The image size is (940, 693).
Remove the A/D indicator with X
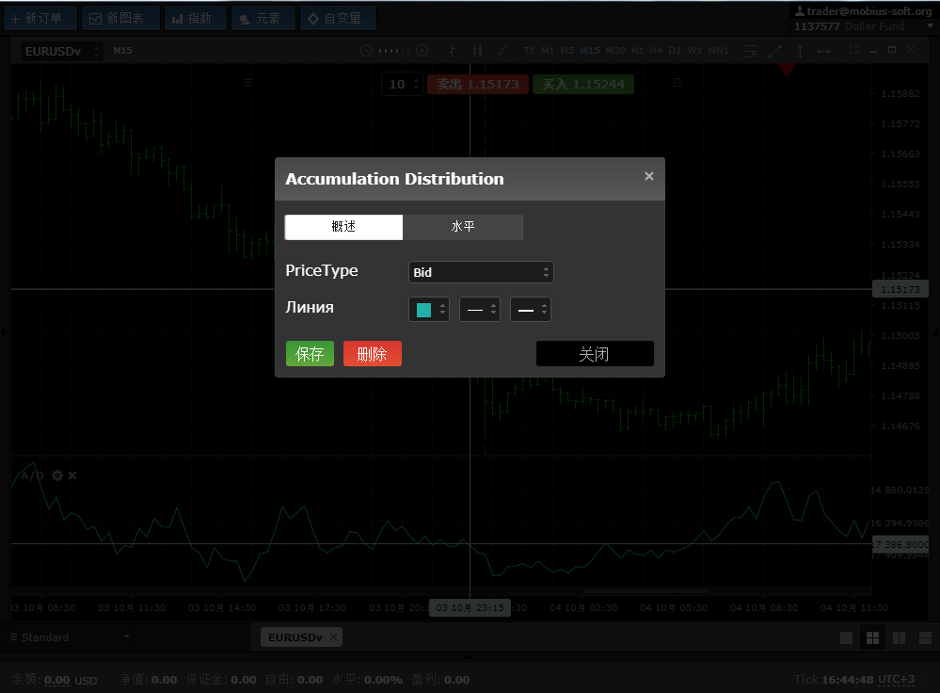[73, 475]
